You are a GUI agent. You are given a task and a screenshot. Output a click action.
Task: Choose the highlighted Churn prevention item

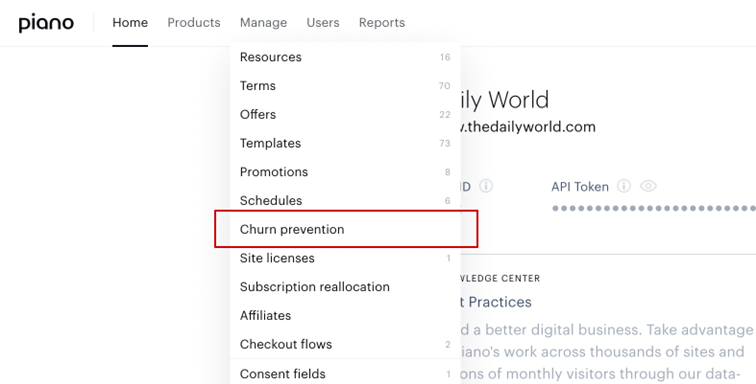pos(346,229)
